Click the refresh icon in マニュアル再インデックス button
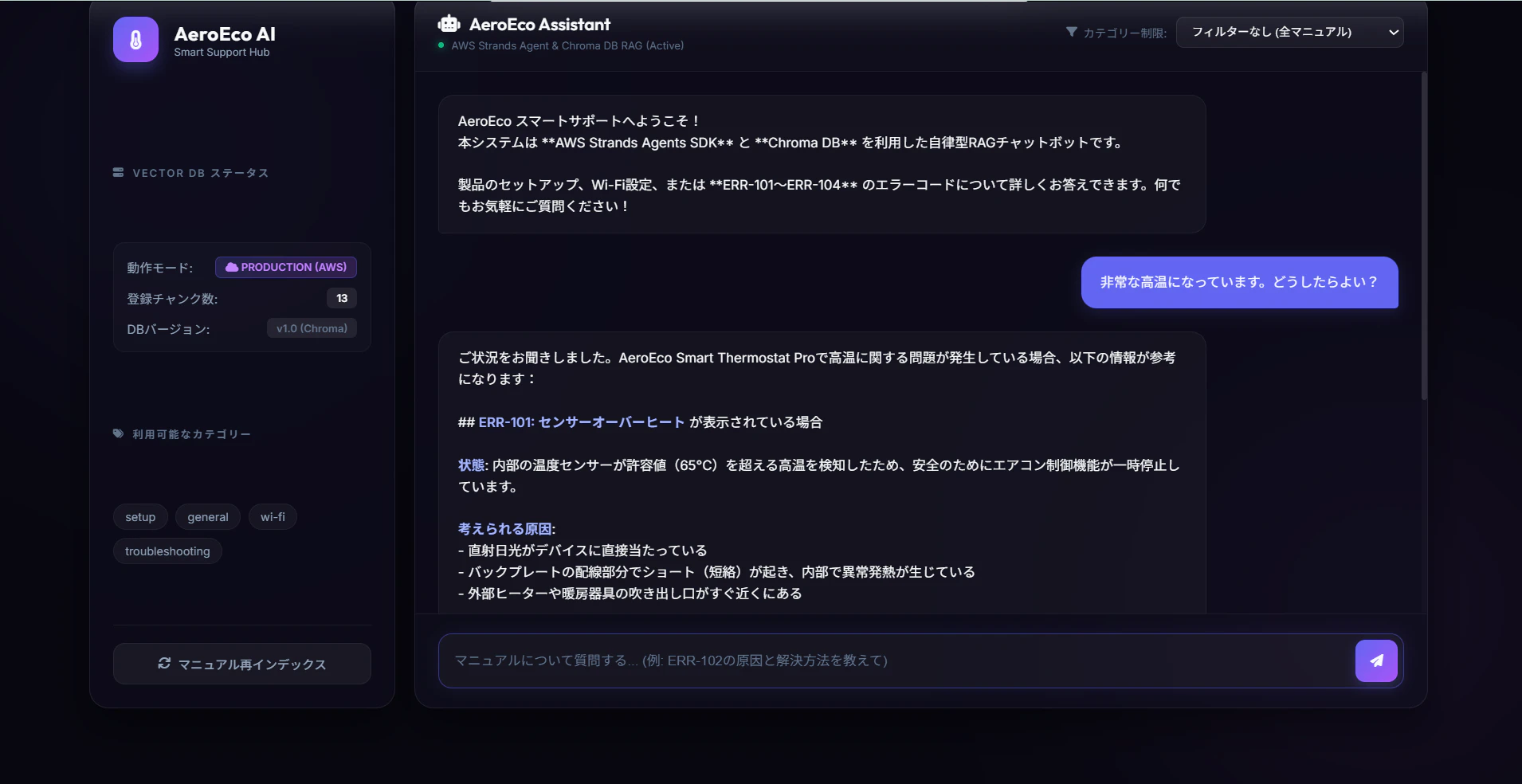The image size is (1522, 784). (164, 663)
